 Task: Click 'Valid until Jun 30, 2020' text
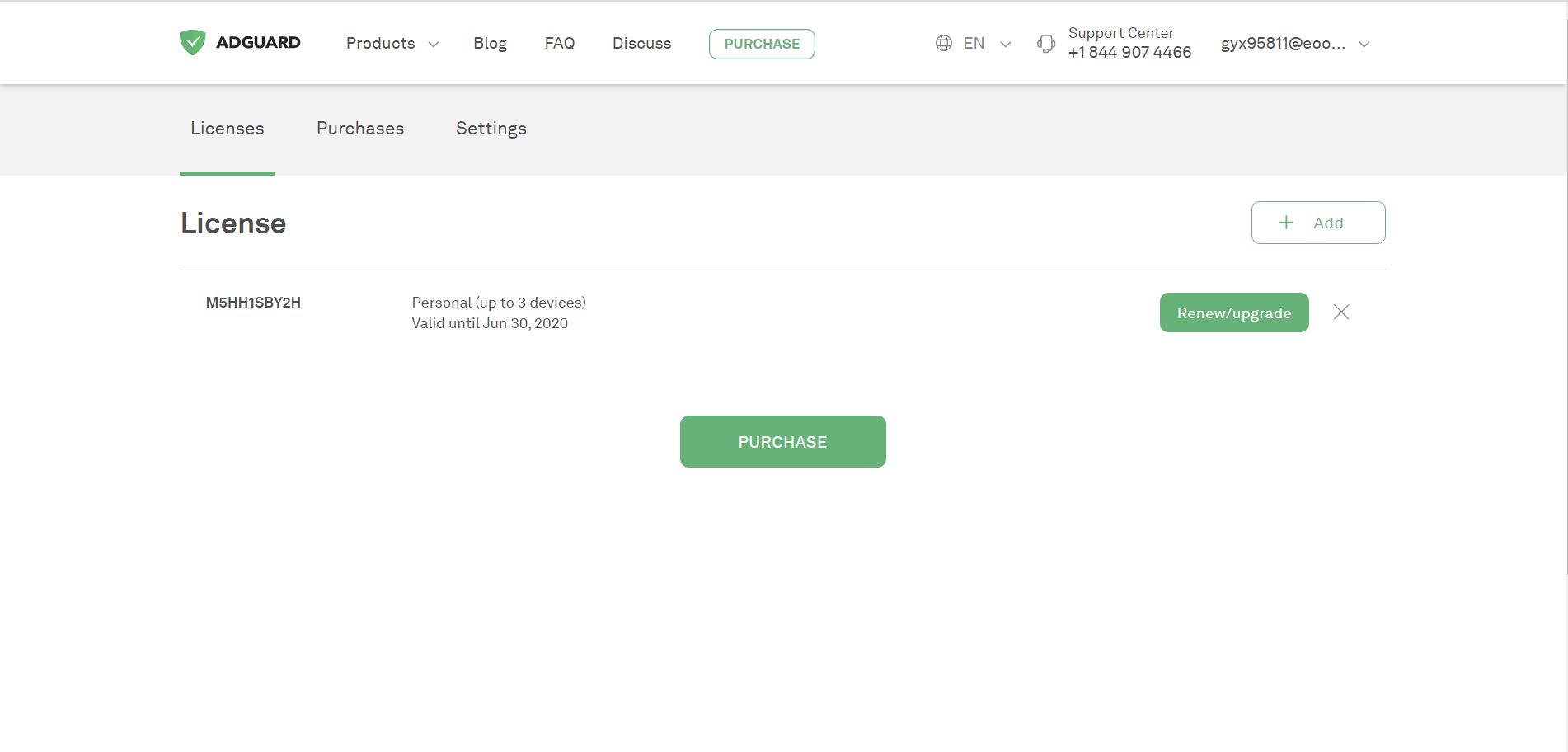coord(490,323)
